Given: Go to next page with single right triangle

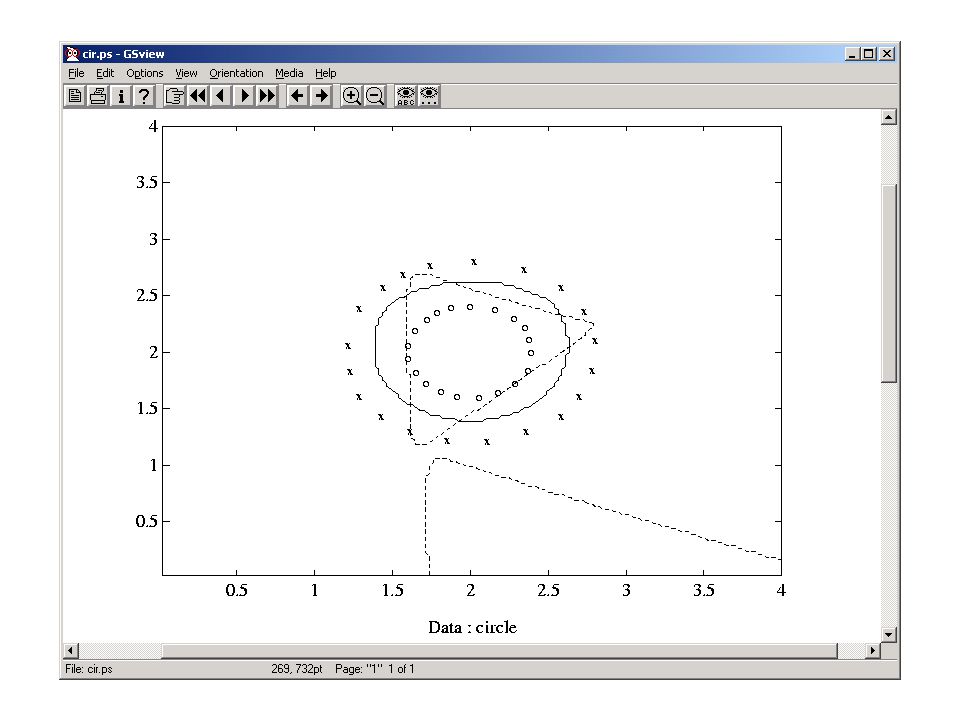Looking at the screenshot, I should click(x=244, y=96).
